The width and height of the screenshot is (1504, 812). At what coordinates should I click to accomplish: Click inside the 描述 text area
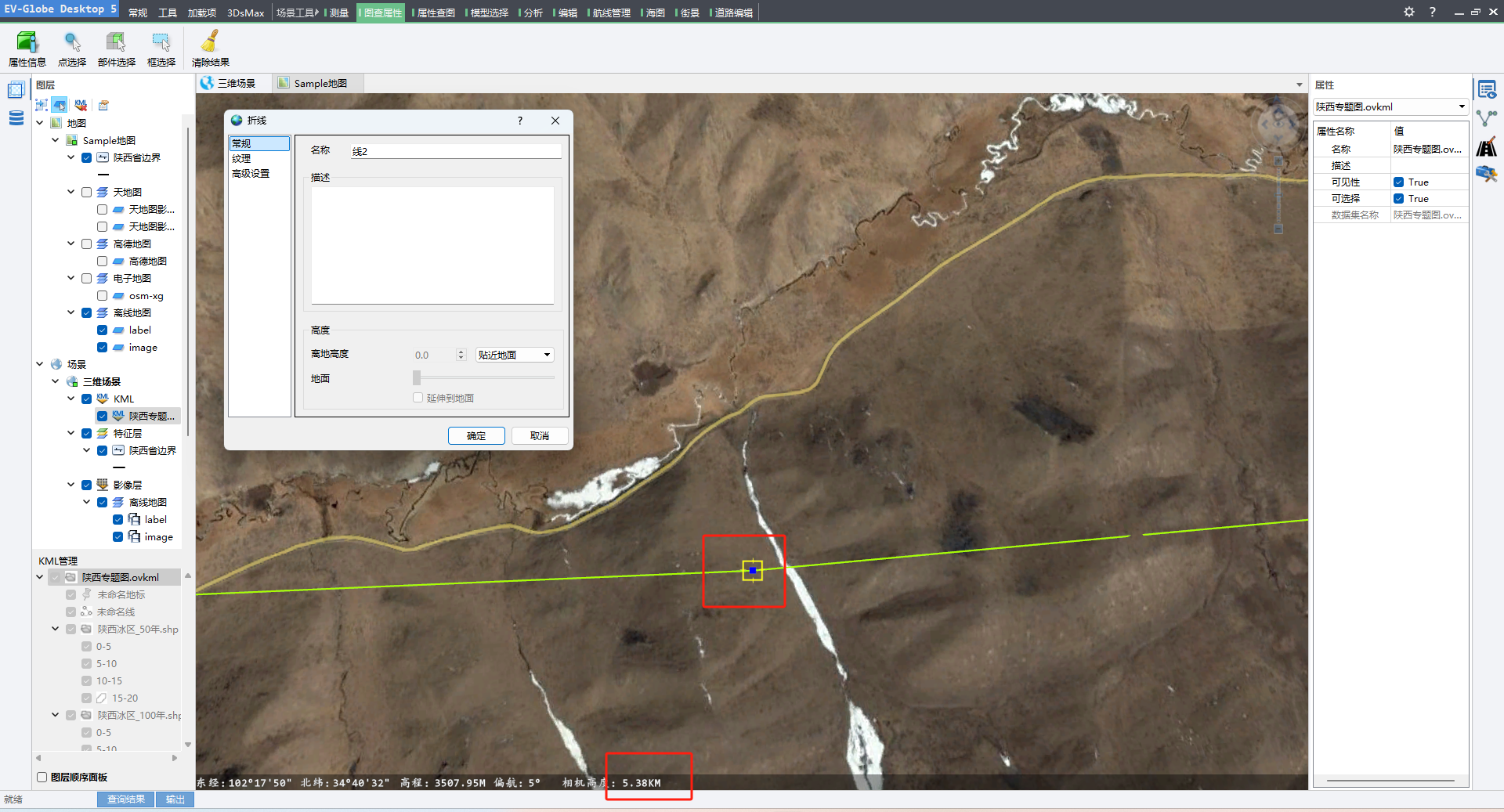click(x=432, y=245)
